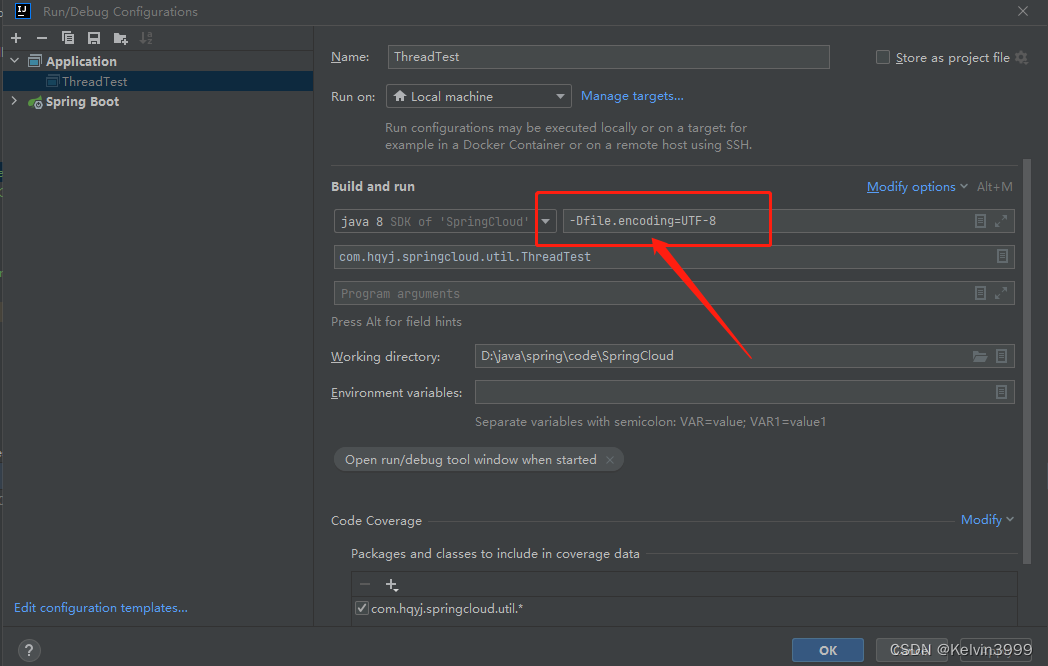Expand the Program arguments field
The height and width of the screenshot is (666, 1048).
pyautogui.click(x=1001, y=293)
